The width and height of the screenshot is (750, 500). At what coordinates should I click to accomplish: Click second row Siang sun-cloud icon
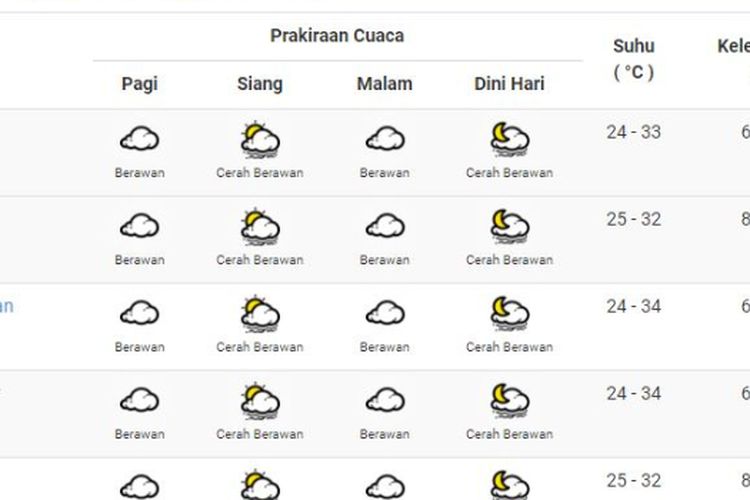259,227
